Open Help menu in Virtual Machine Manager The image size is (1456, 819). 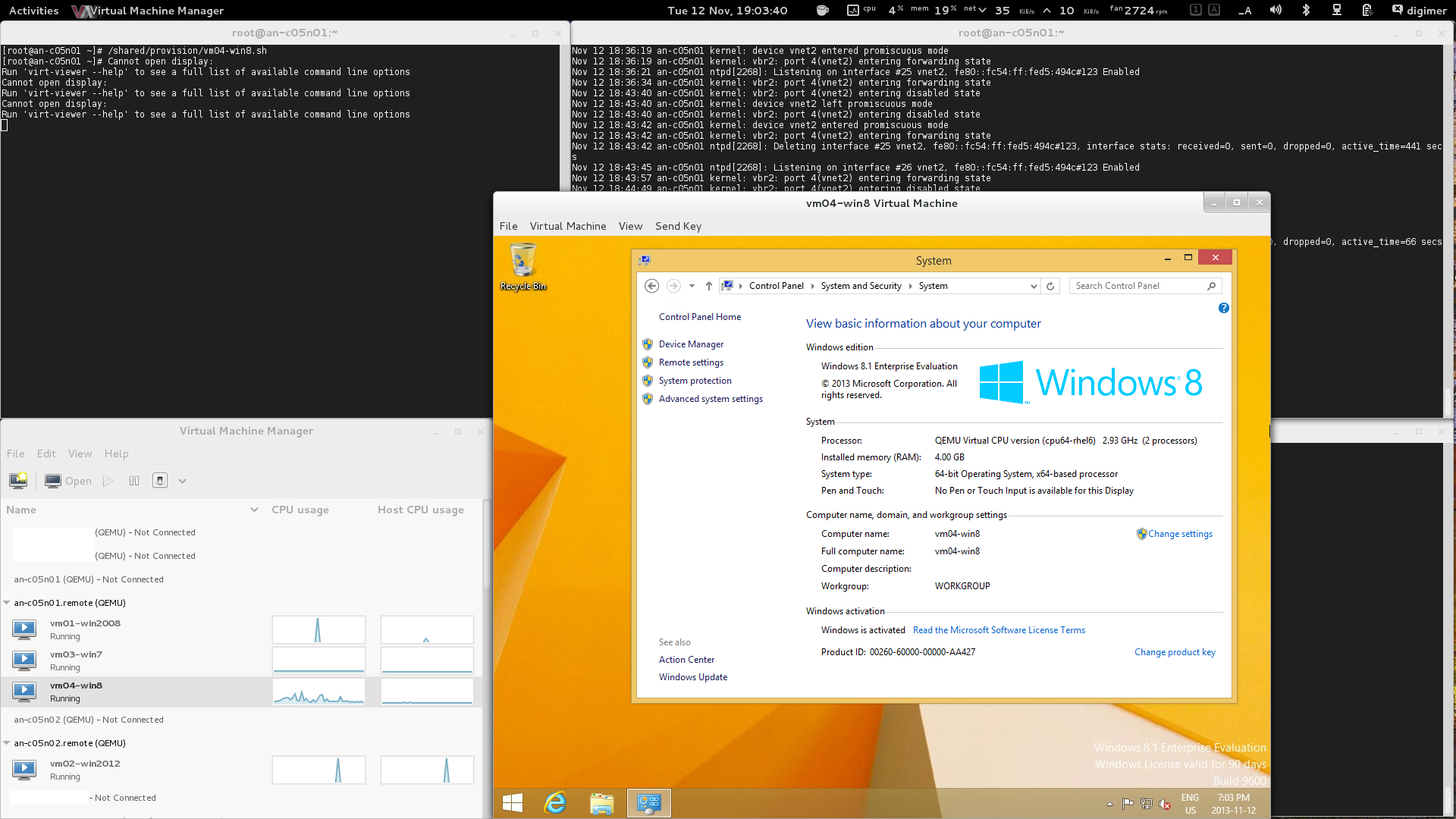pos(117,453)
